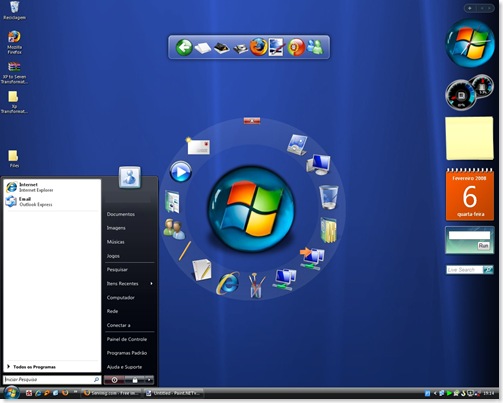The height and width of the screenshot is (403, 503).
Task: Open Painel de Controle
Action: 127,339
